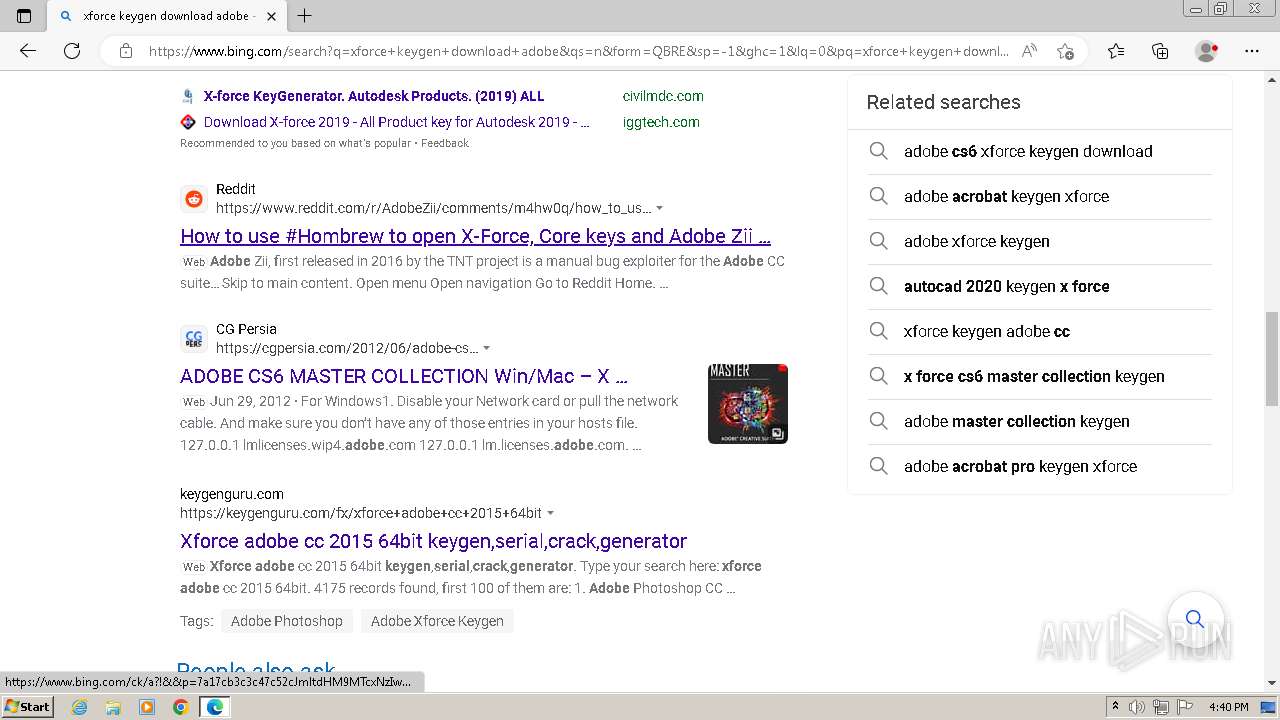Choose adobe xforce keygen related search
The width and height of the screenshot is (1280, 720).
(x=1039, y=241)
